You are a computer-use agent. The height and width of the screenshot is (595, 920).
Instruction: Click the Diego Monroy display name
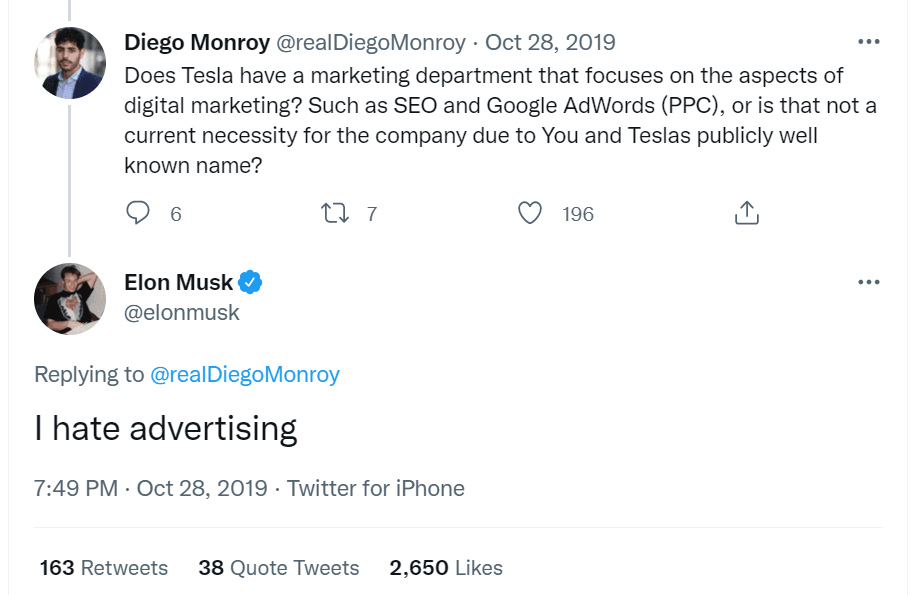[196, 43]
